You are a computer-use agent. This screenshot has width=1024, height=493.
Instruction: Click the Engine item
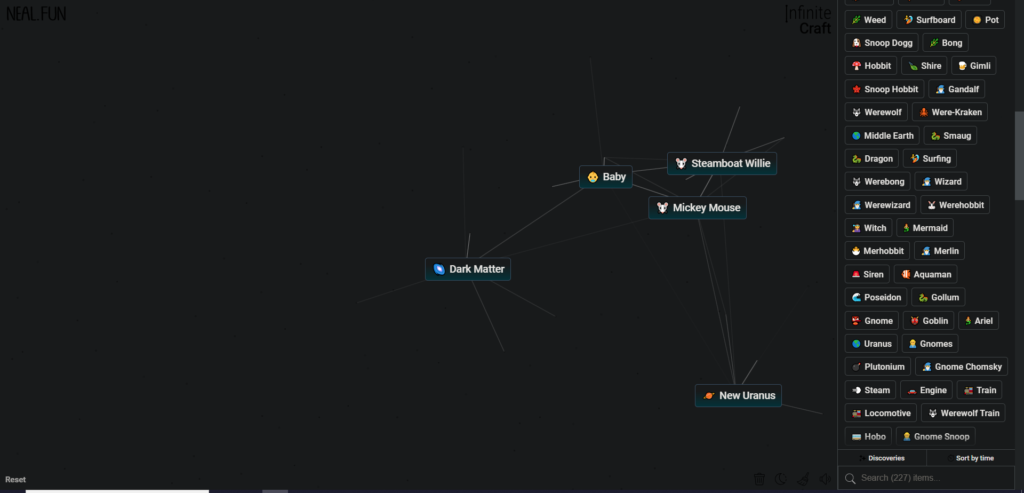tap(926, 390)
